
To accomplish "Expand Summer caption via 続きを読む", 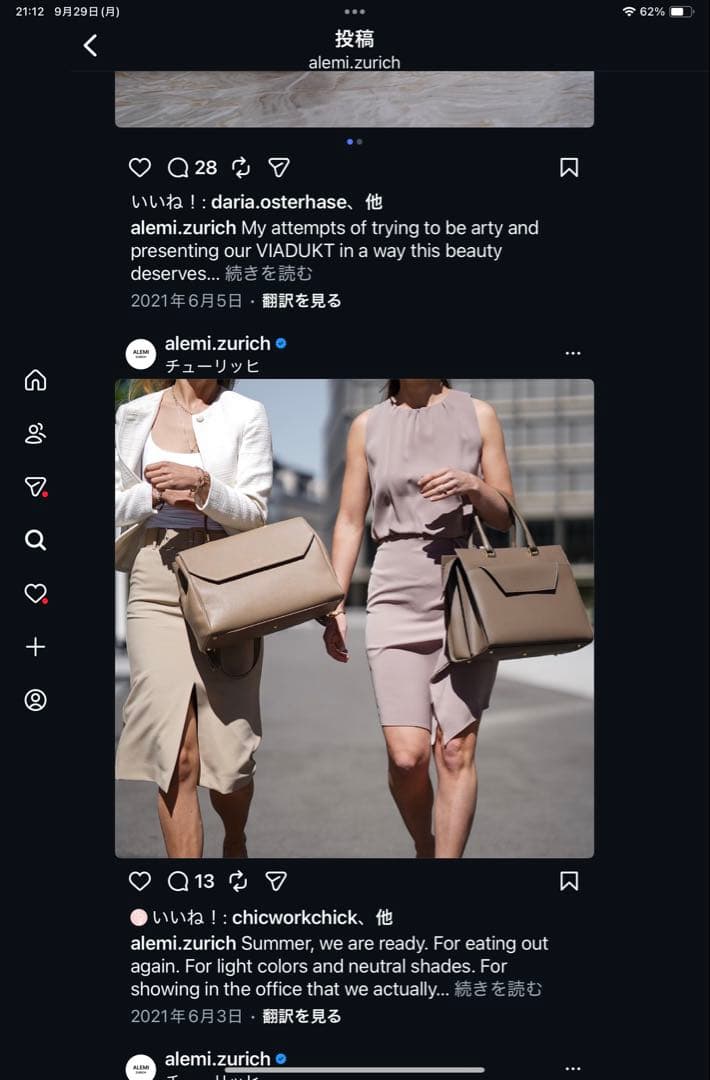I will (x=498, y=989).
